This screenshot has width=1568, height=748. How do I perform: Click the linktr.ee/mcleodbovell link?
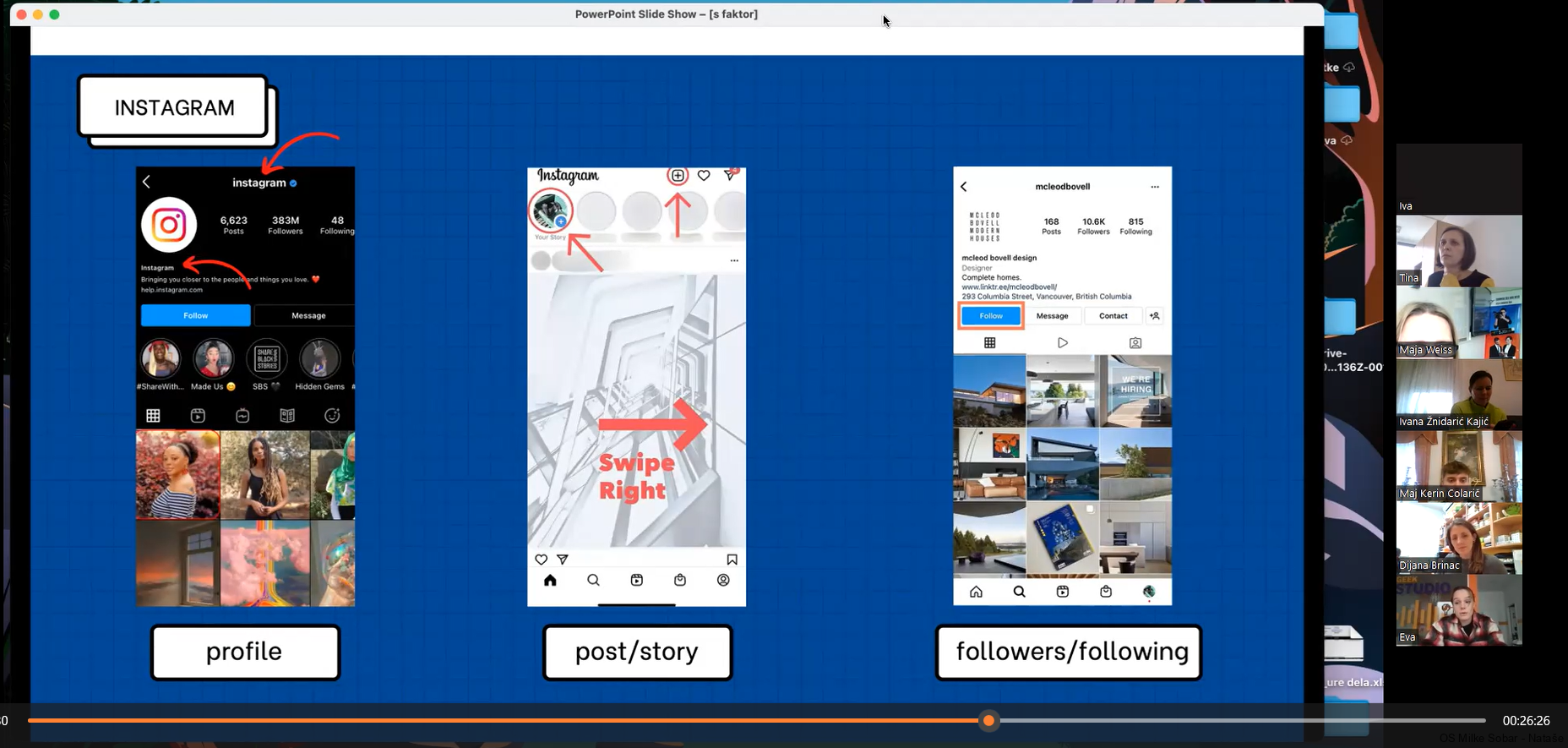click(x=1010, y=287)
